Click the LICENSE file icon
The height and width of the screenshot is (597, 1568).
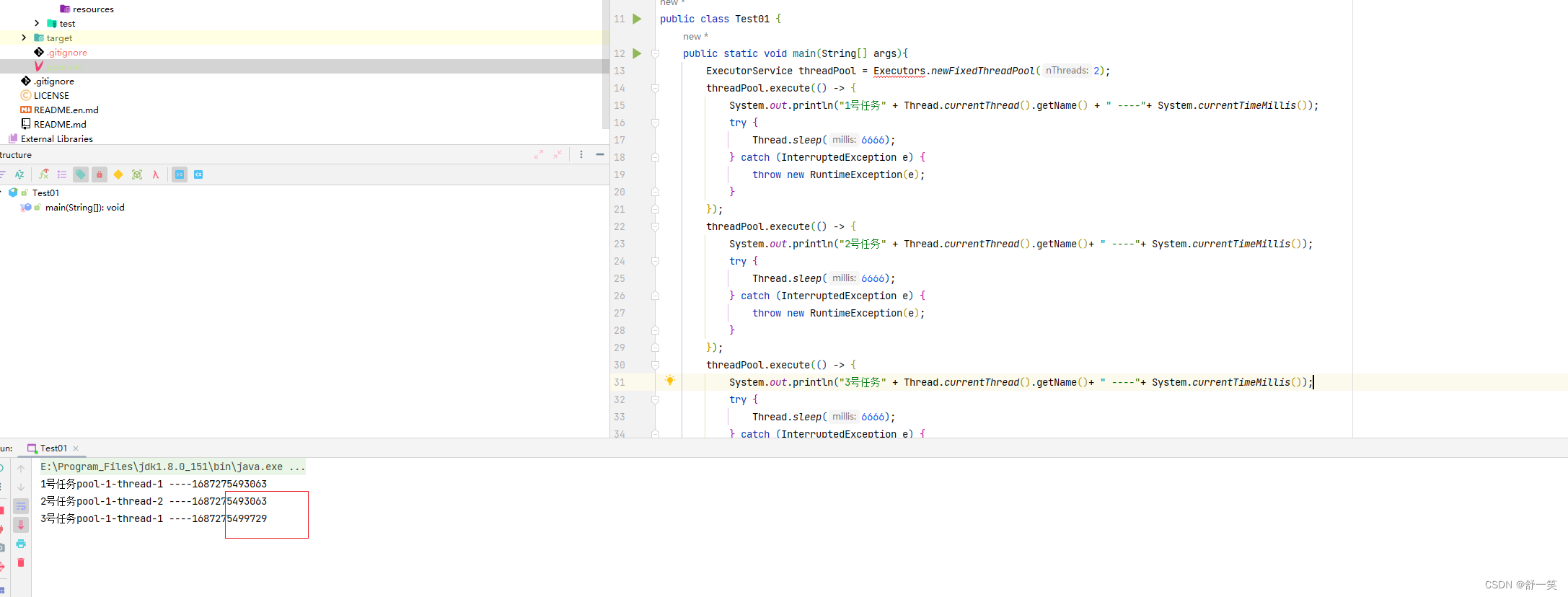click(26, 95)
